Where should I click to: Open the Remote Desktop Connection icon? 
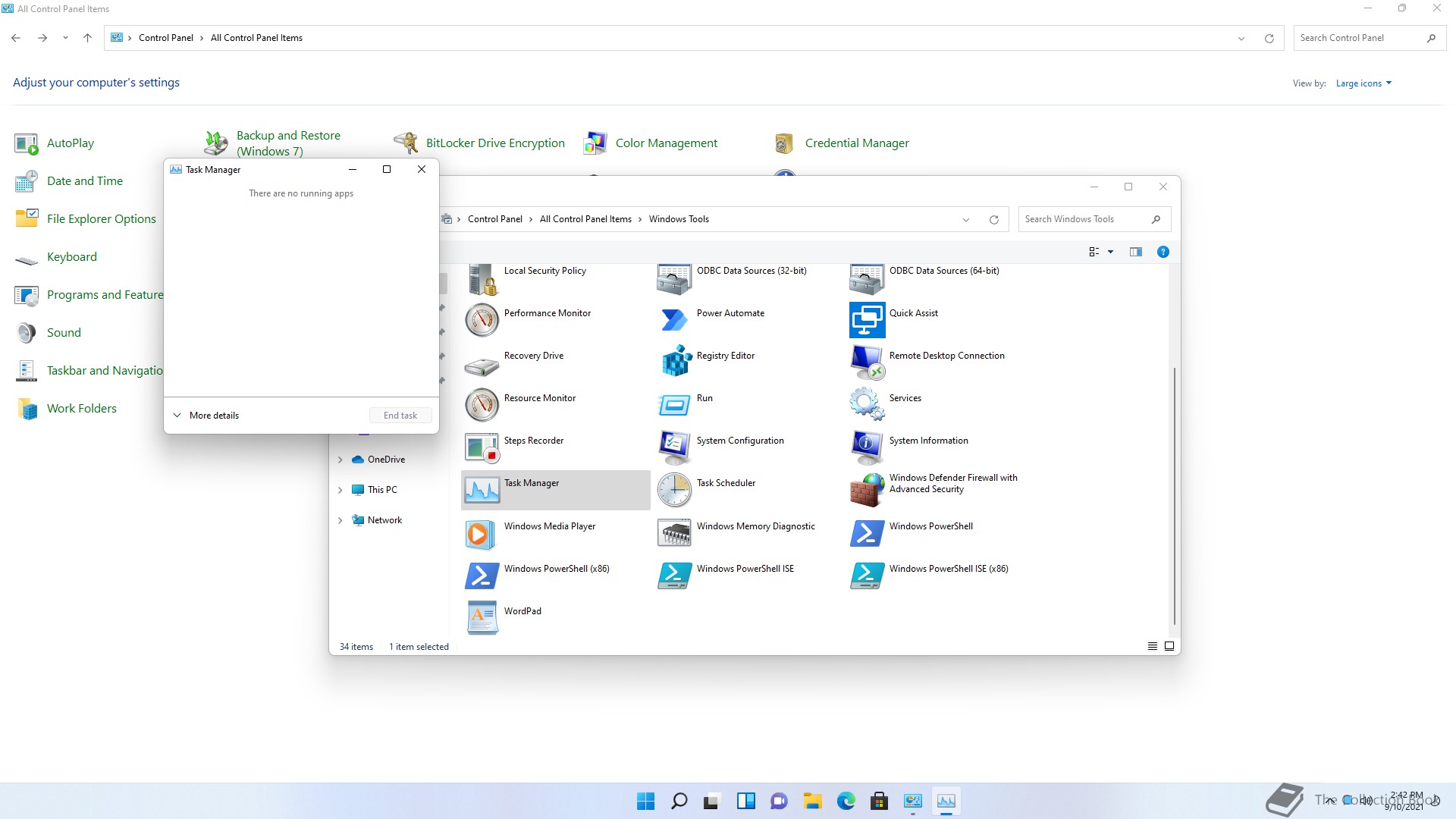click(867, 362)
